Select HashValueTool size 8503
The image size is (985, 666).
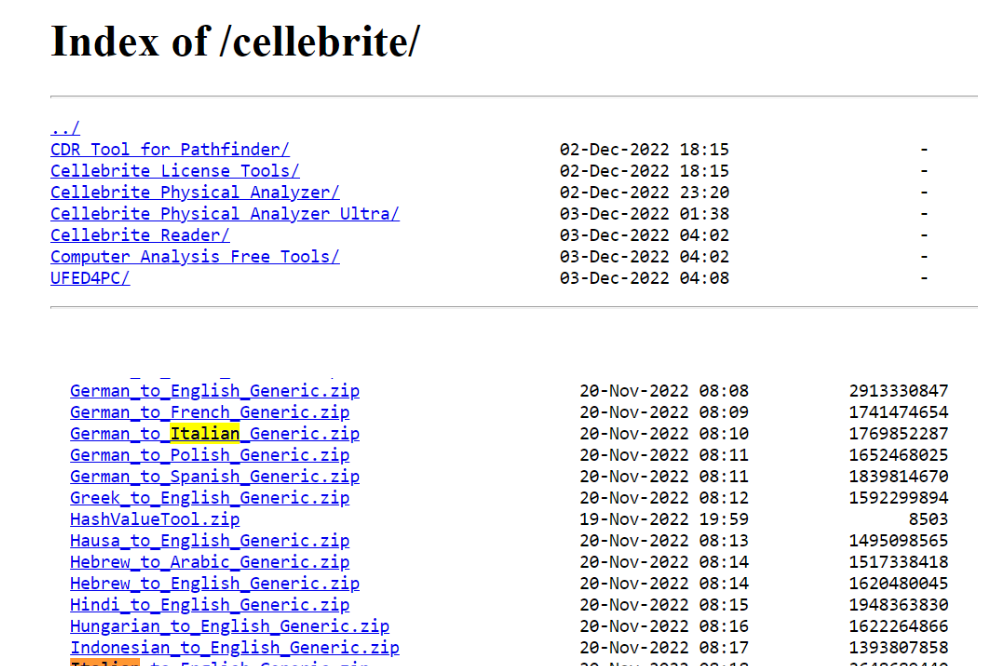[928, 519]
